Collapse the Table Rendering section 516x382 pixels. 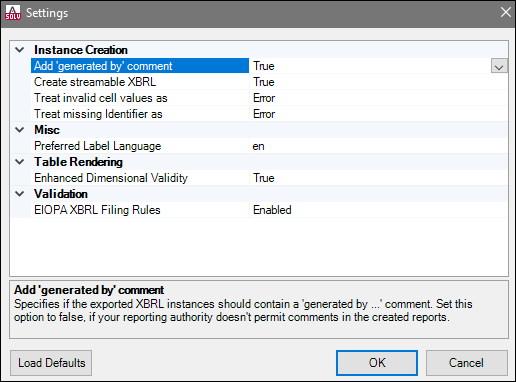[x=20, y=162]
